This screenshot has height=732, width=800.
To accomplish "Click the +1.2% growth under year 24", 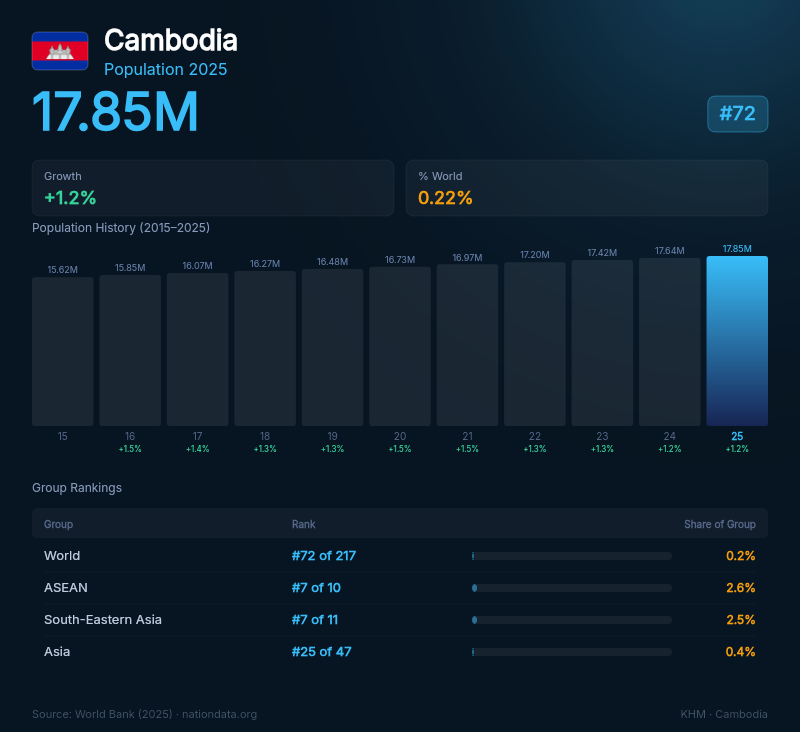I will (x=669, y=449).
